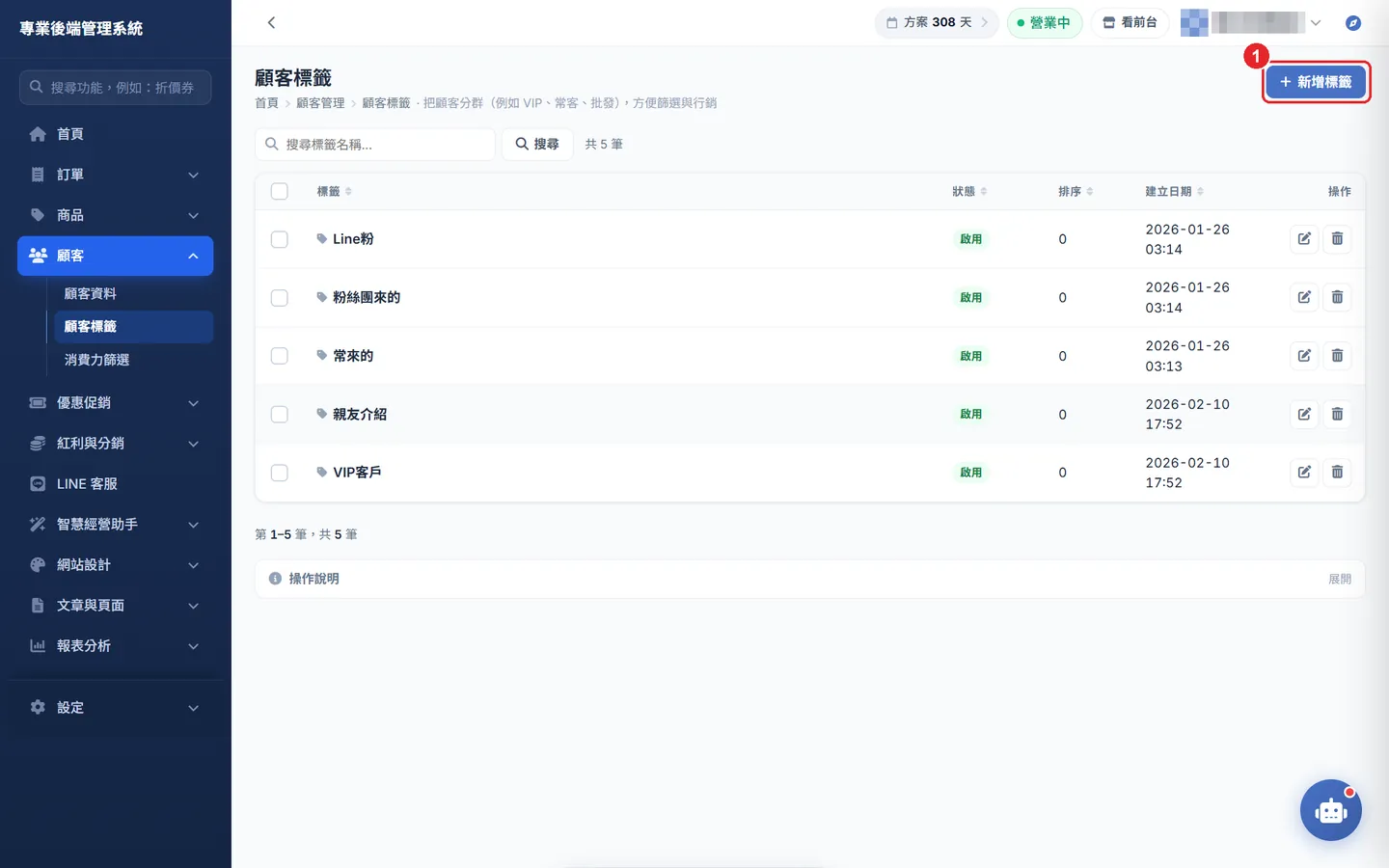Open the chatbot assistant bubble

click(x=1331, y=810)
